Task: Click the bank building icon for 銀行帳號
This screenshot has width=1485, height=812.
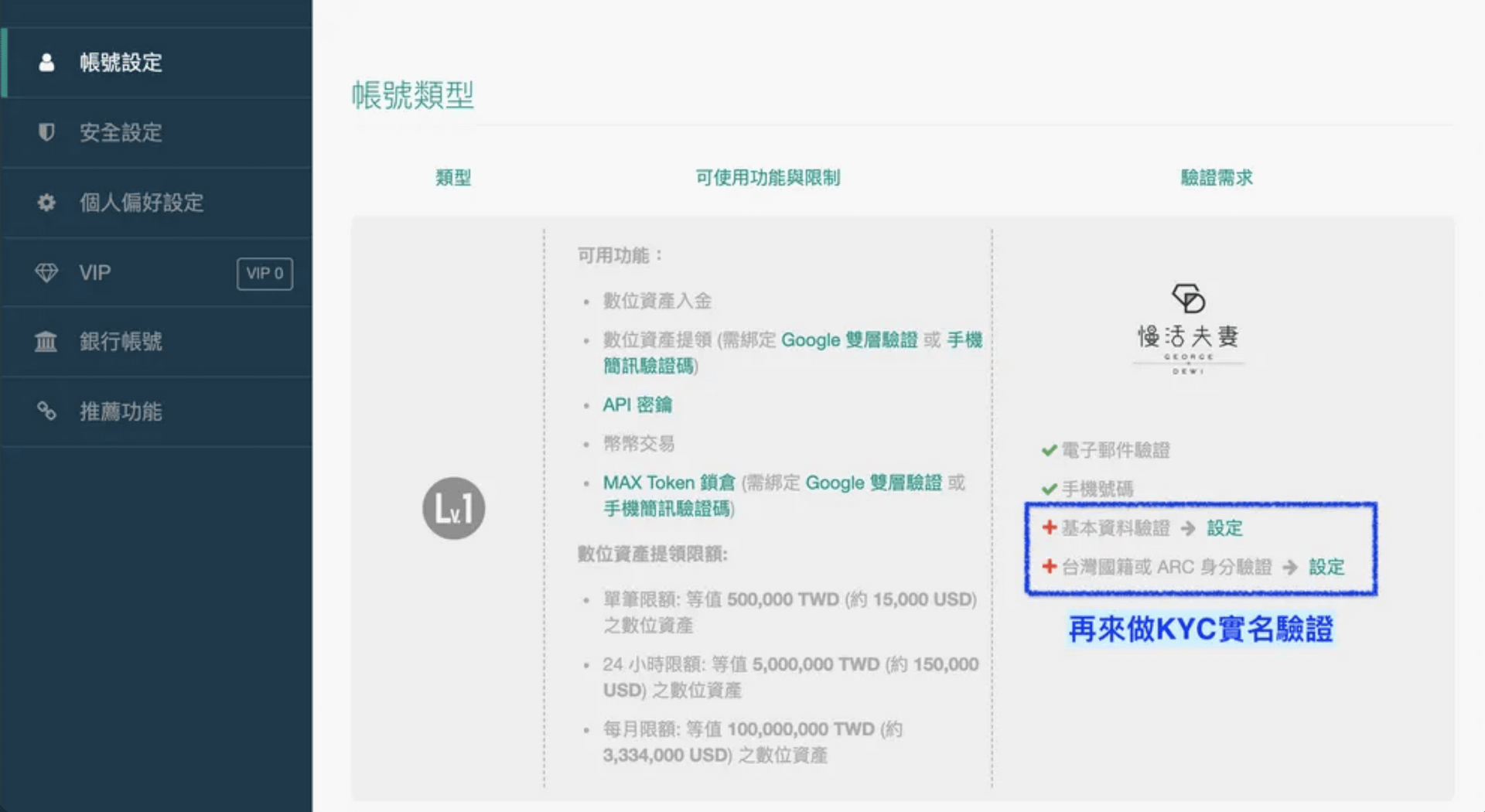Action: click(x=46, y=341)
